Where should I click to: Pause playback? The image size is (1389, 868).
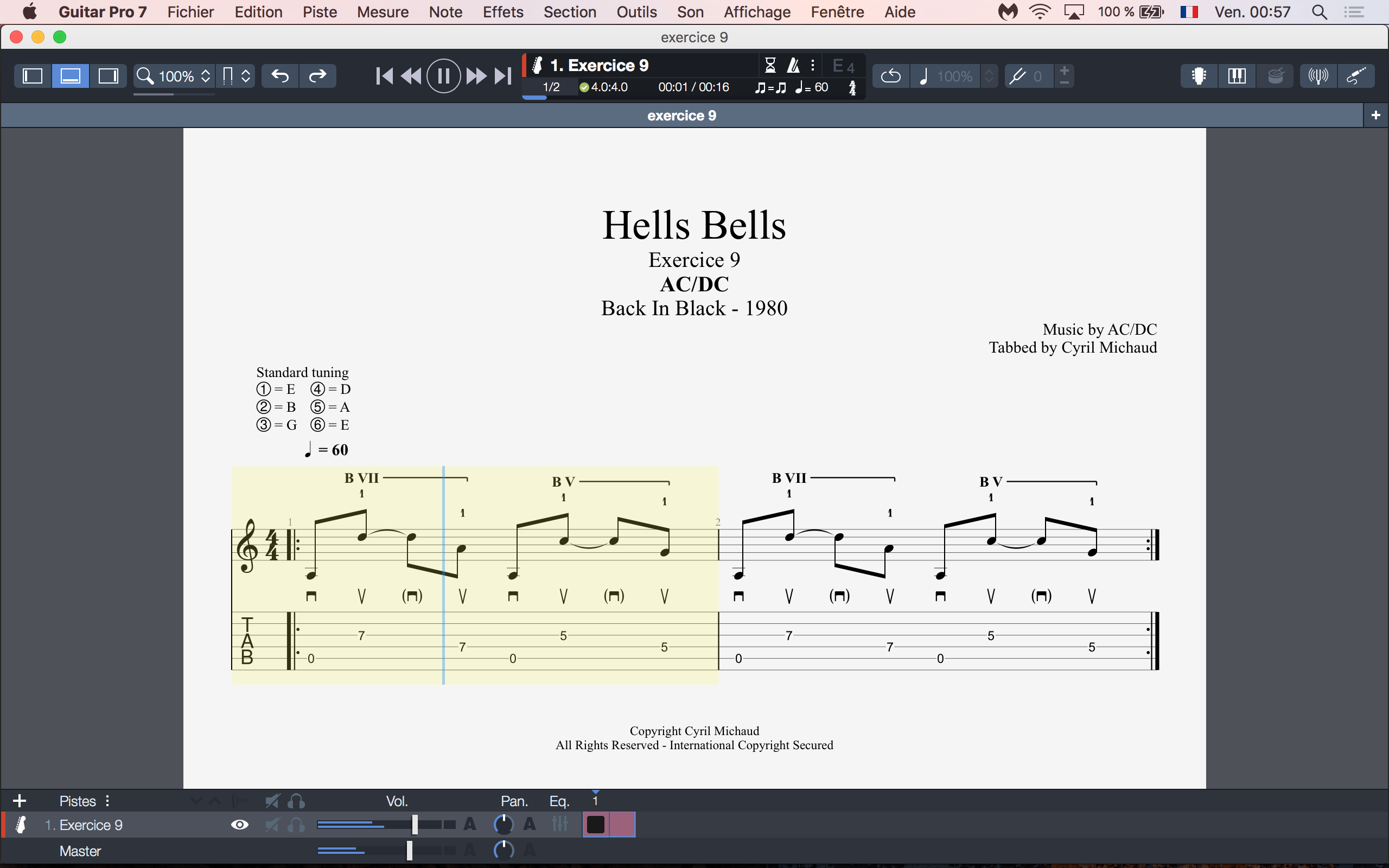point(443,76)
